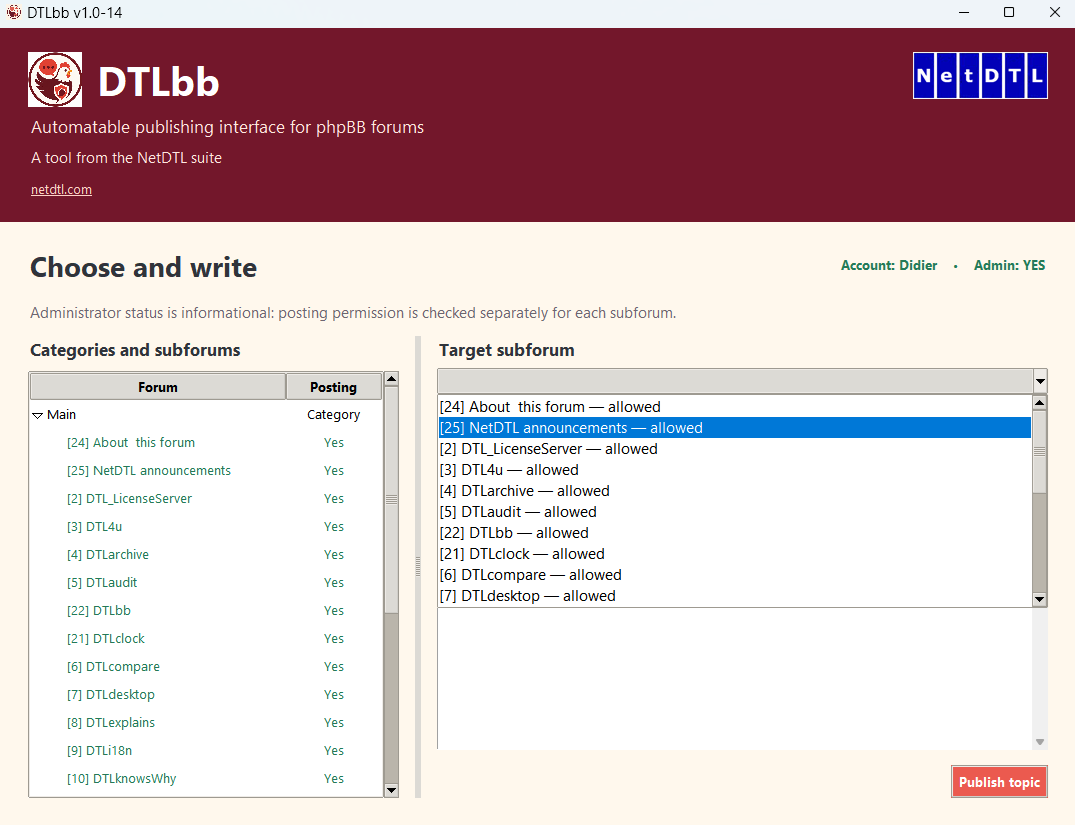Click the Publish topic button
Viewport: 1075px width, 825px height.
click(x=999, y=782)
